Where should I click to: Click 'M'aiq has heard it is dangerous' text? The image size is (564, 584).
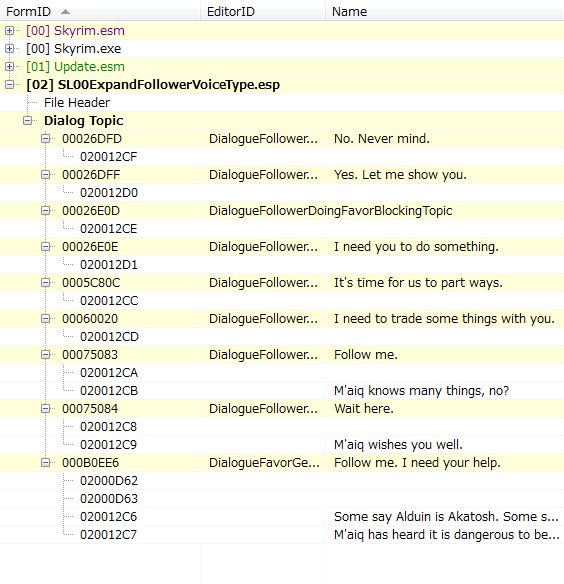pos(446,535)
